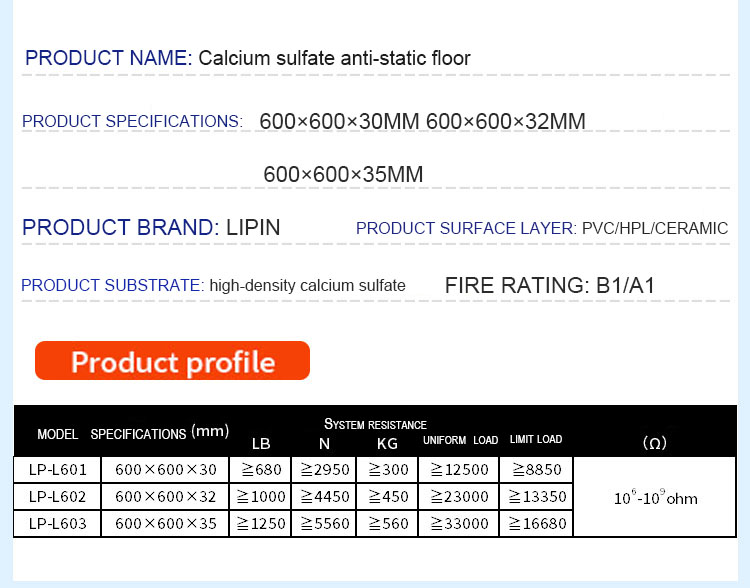Select the LP-L602 model cell

tap(58, 496)
